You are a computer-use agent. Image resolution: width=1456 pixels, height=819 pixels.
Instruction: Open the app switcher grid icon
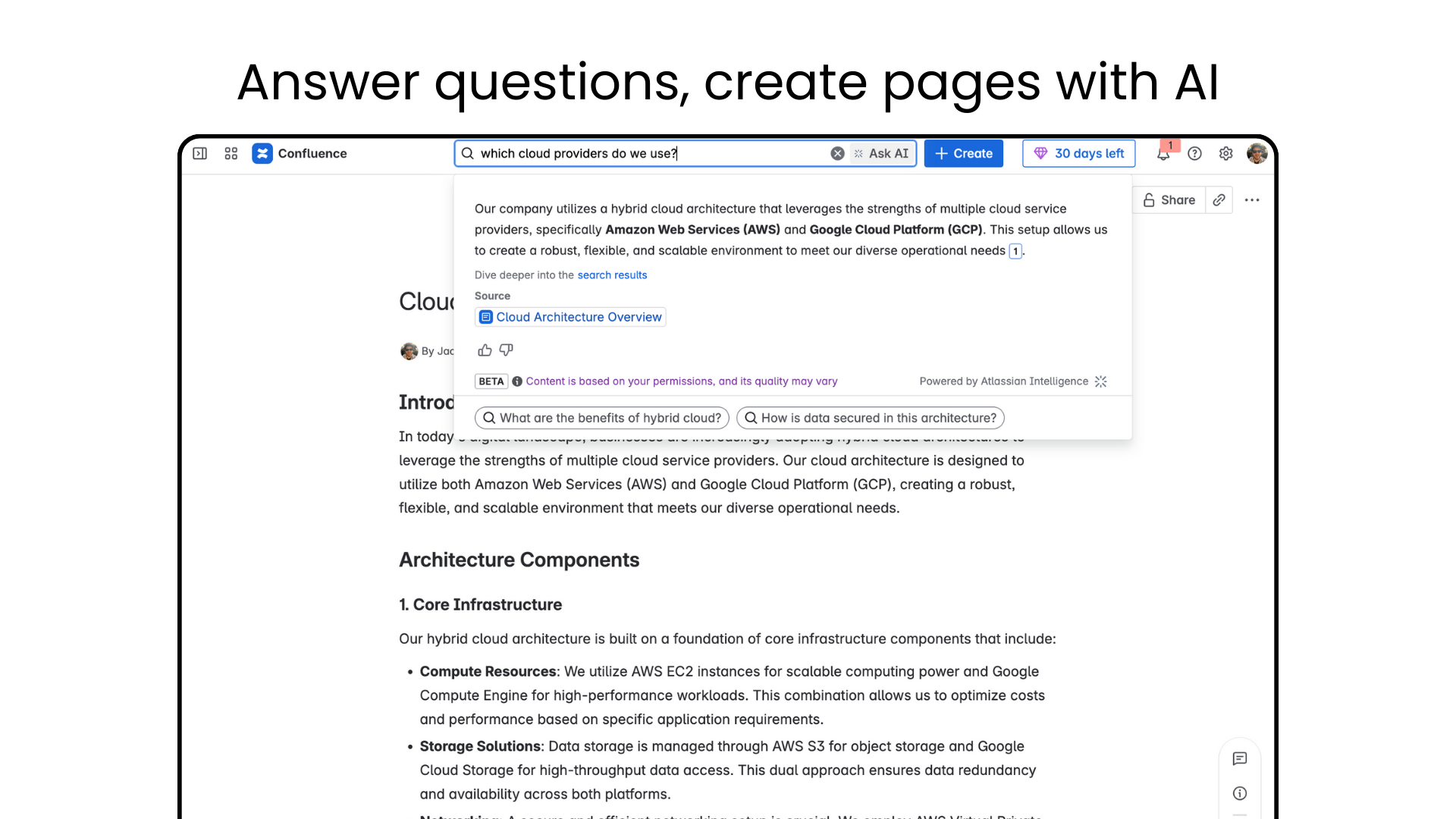coord(231,153)
